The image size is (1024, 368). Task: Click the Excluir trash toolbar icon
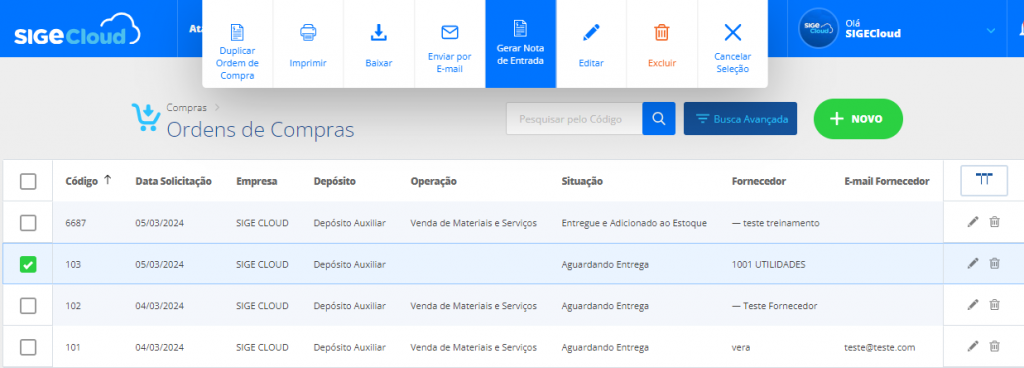point(662,32)
